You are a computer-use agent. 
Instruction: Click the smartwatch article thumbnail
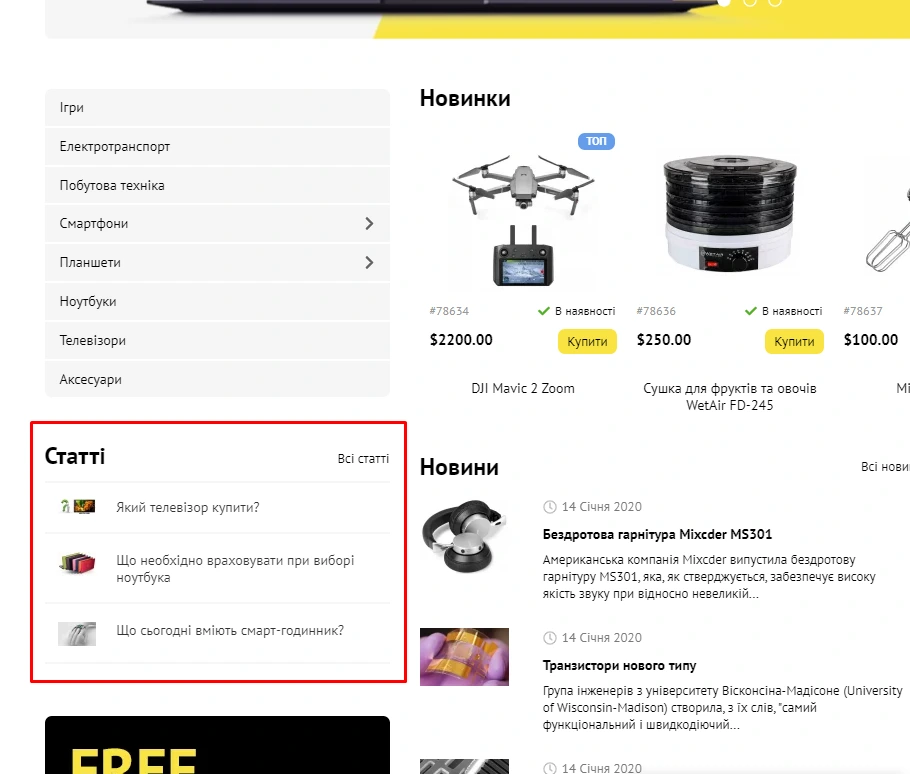point(77,634)
